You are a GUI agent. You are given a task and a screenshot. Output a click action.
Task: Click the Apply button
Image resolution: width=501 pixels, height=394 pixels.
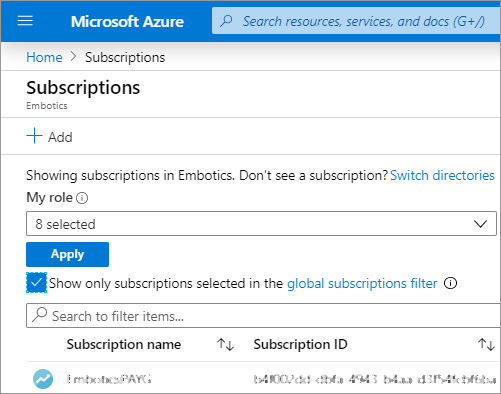(67, 254)
